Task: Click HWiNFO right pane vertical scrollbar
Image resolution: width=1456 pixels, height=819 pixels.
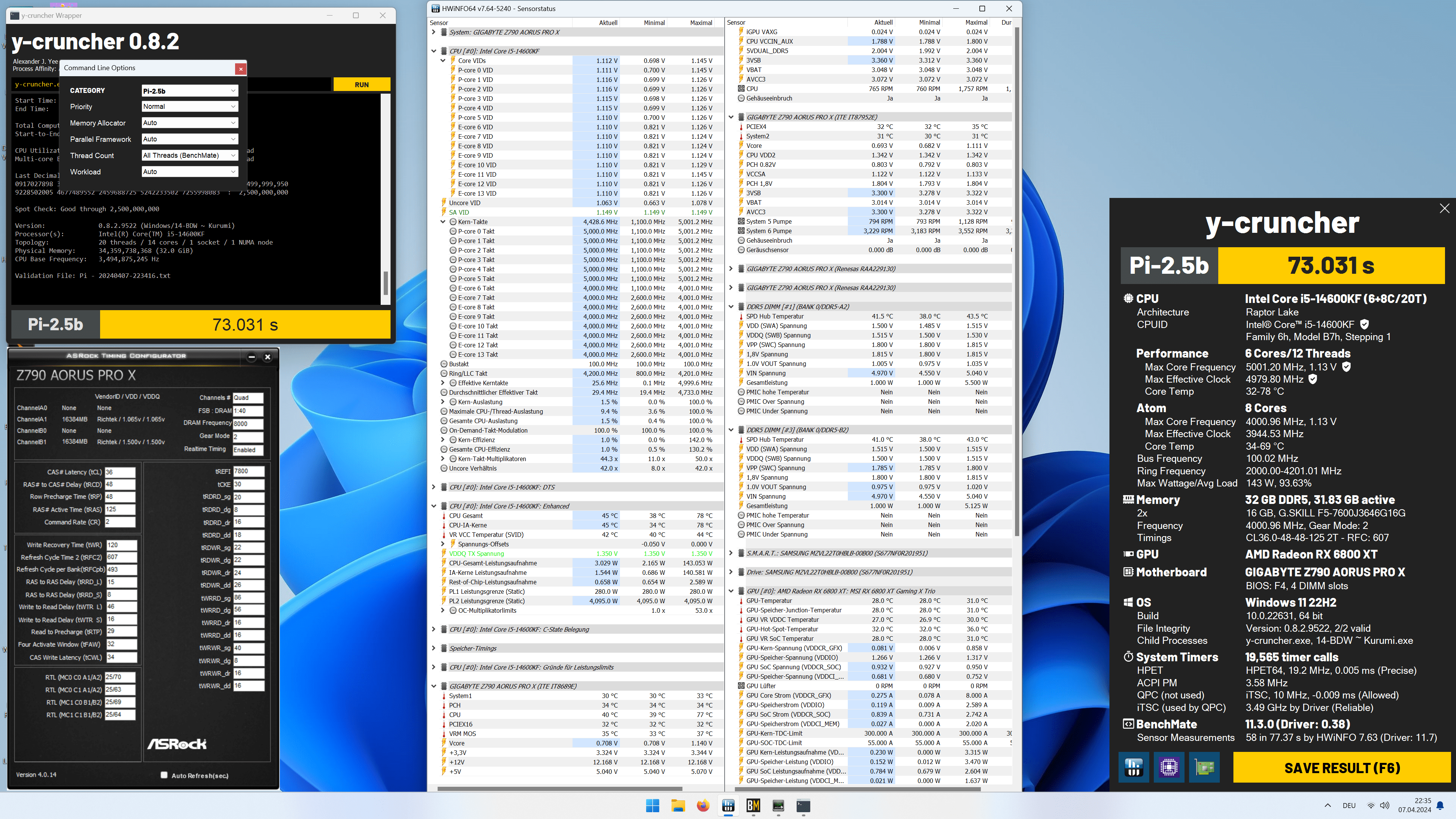Action: 1016,281
